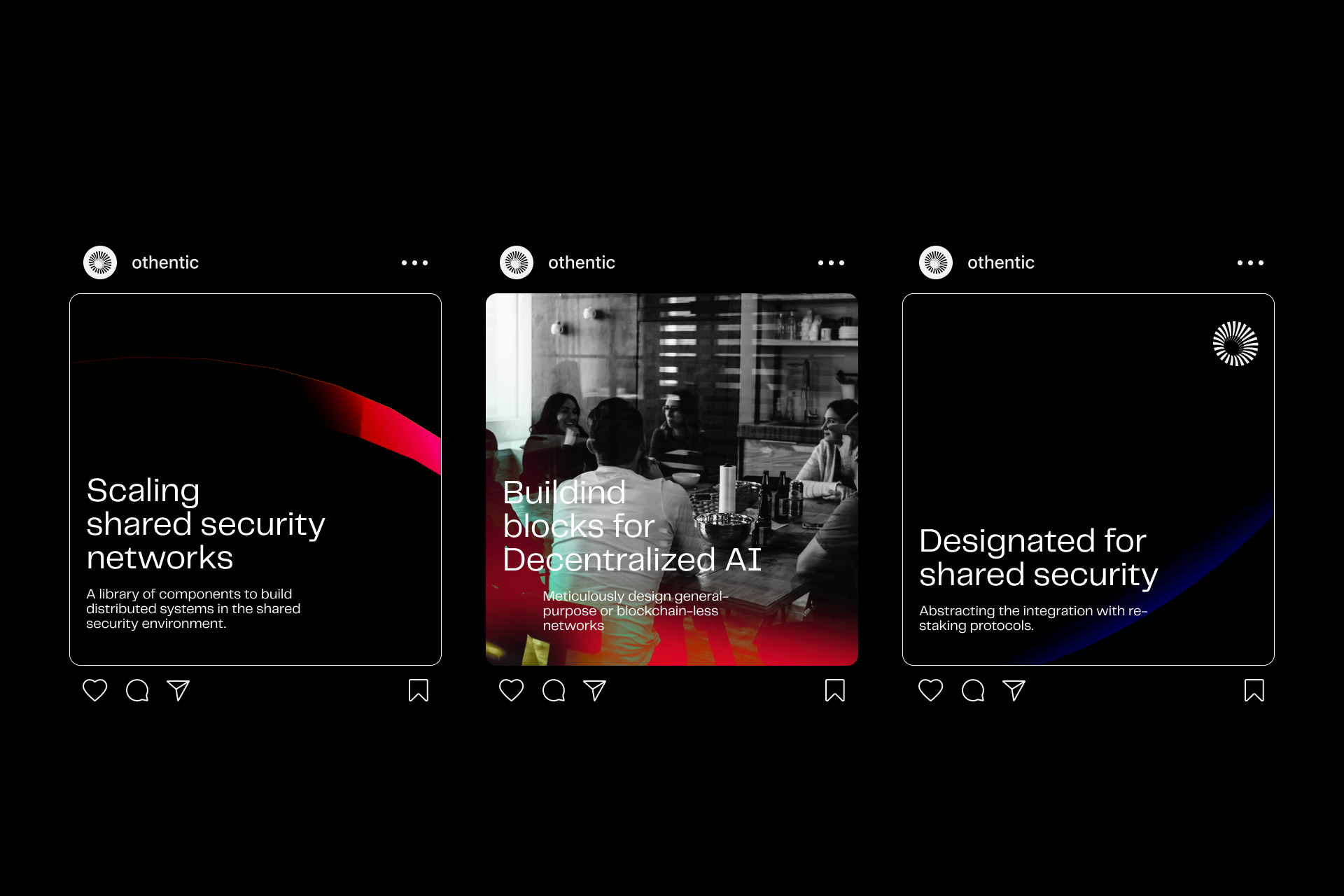Open the othentic username above the "Decentralized AI" post
Image resolution: width=1344 pixels, height=896 pixels.
click(x=582, y=262)
